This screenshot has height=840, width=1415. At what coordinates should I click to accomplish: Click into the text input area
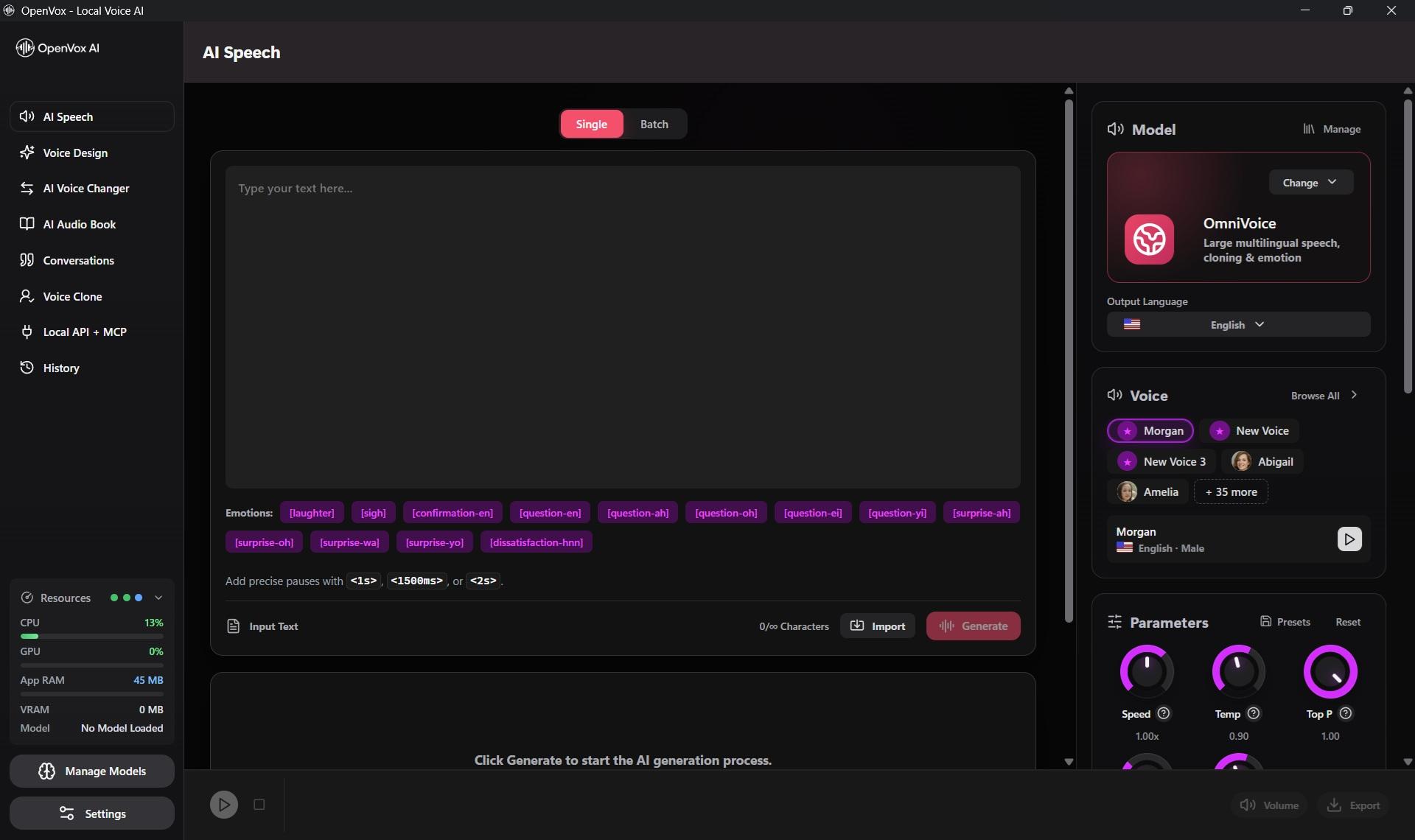point(623,326)
